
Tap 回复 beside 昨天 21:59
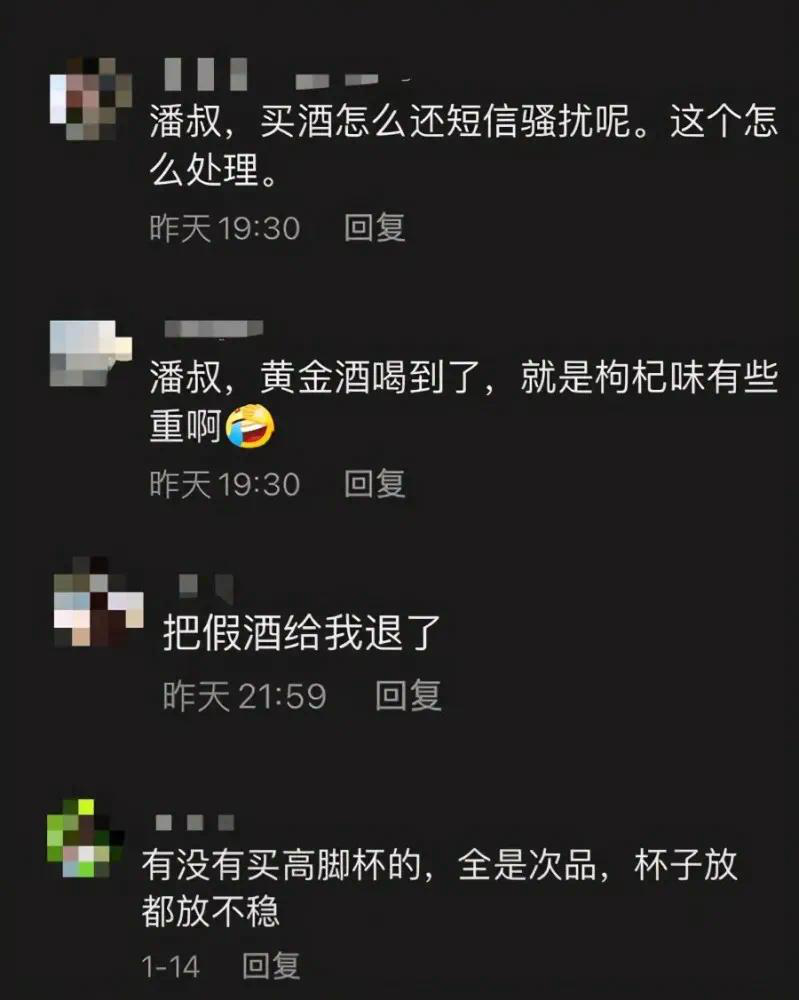[408, 695]
